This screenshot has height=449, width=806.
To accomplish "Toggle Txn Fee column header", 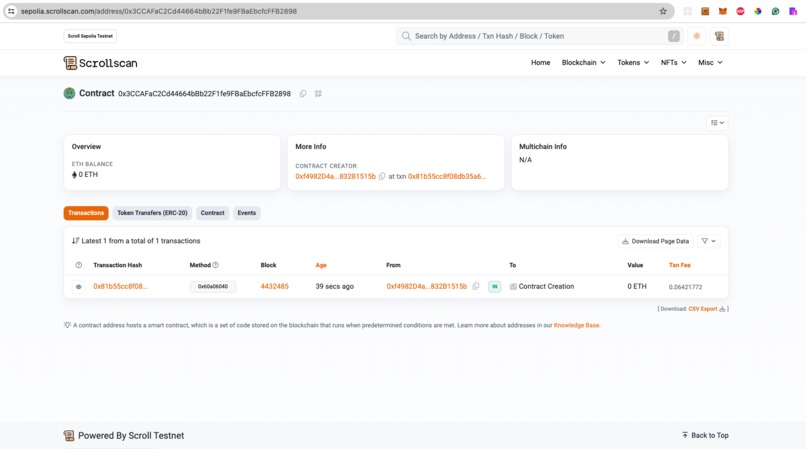I will [680, 265].
